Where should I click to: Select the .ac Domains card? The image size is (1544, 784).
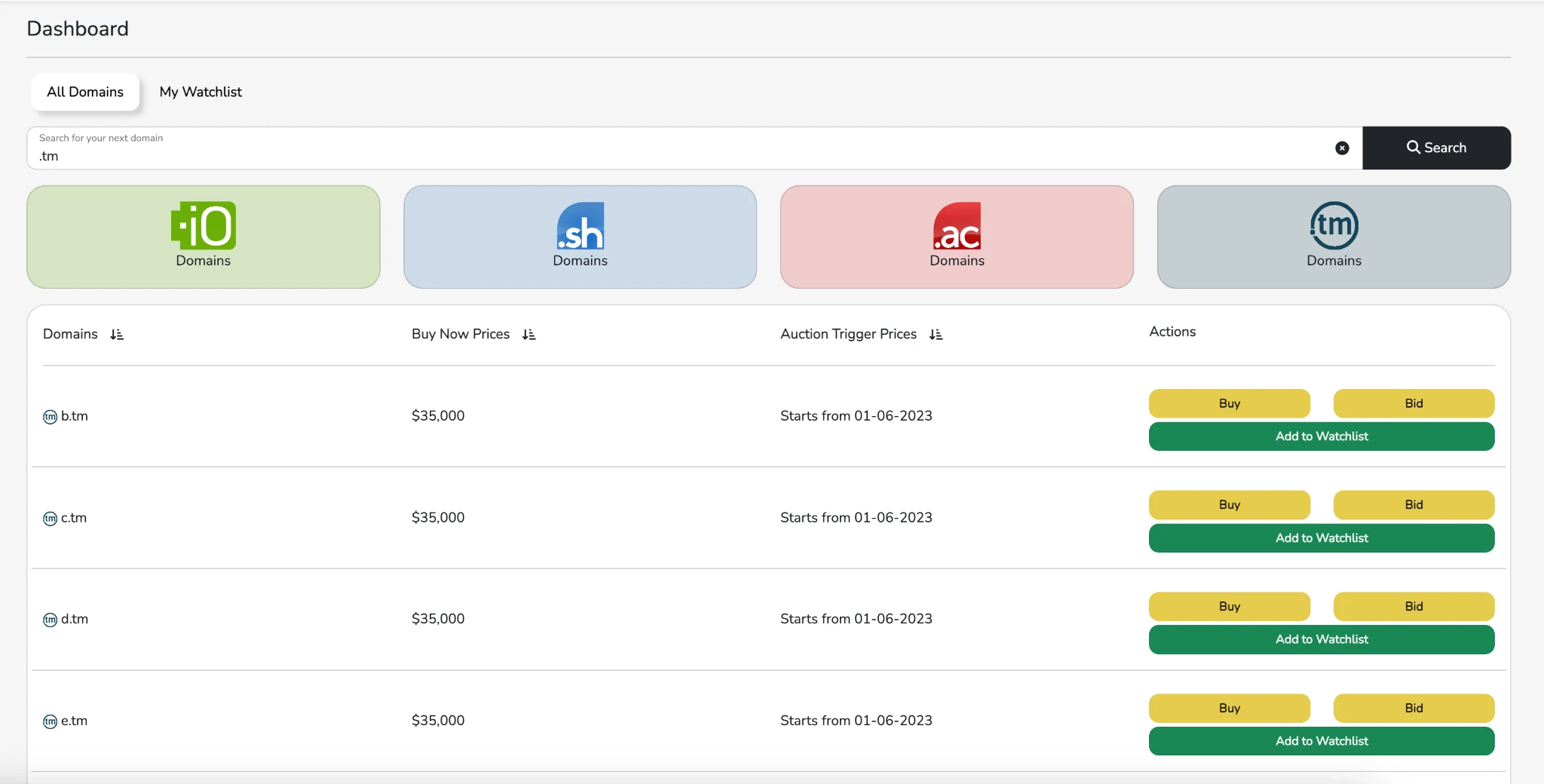click(x=957, y=237)
